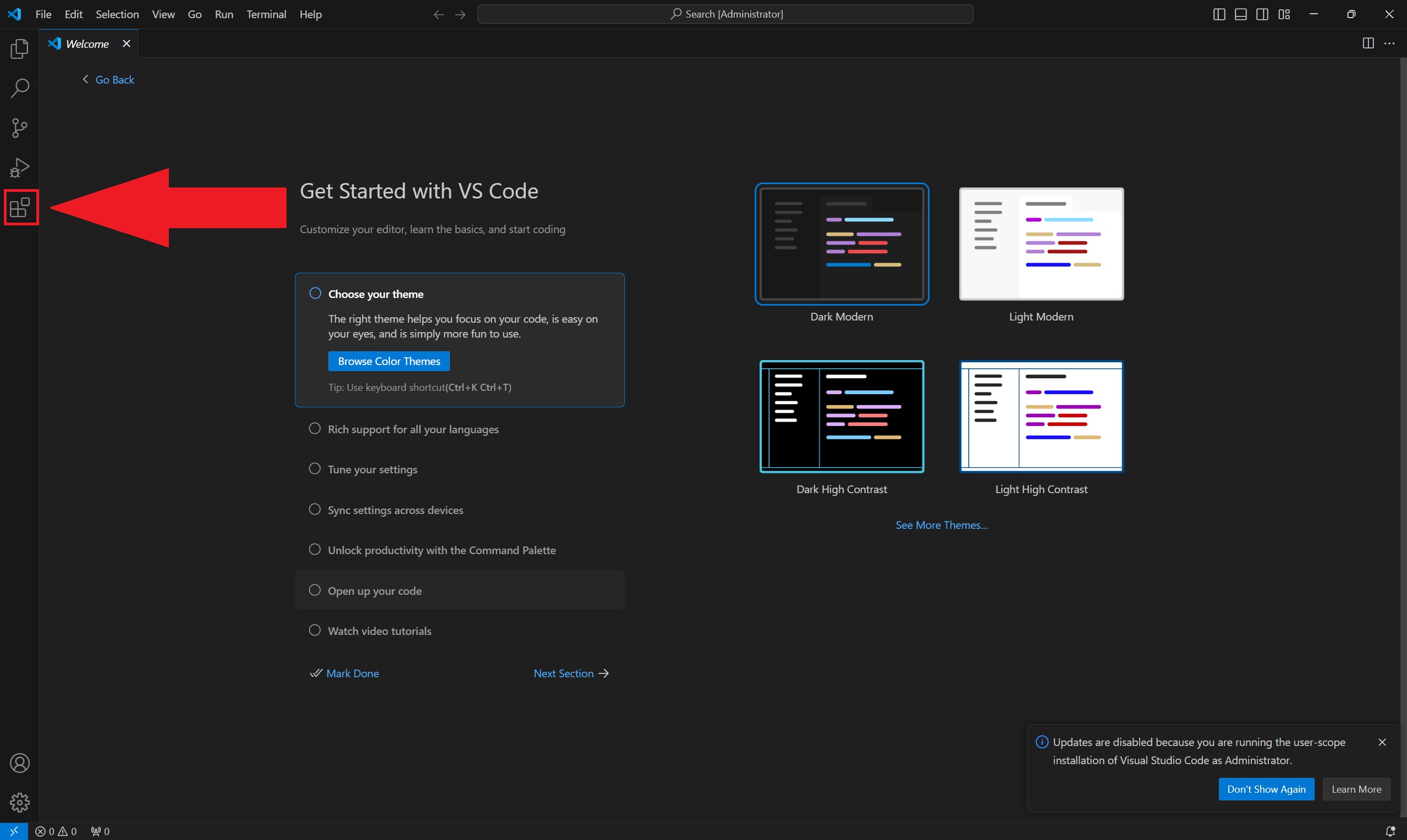
Task: Open the Accounts menu icon
Action: point(19,763)
